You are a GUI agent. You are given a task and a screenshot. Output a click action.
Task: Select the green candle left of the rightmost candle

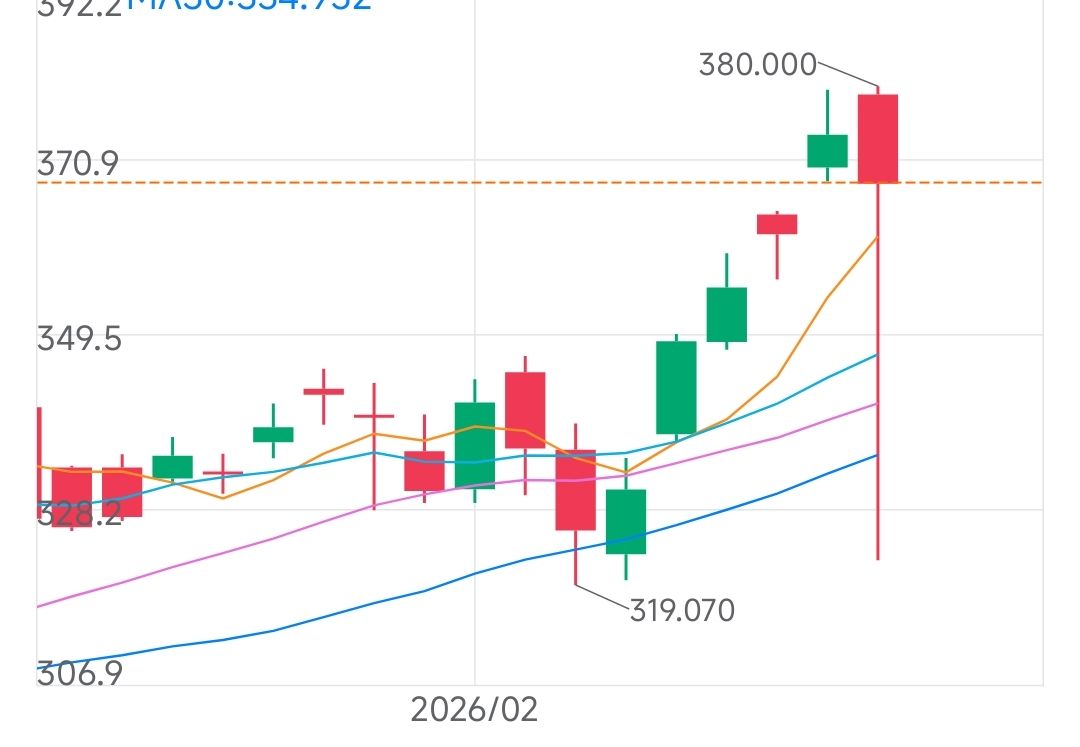coord(827,151)
